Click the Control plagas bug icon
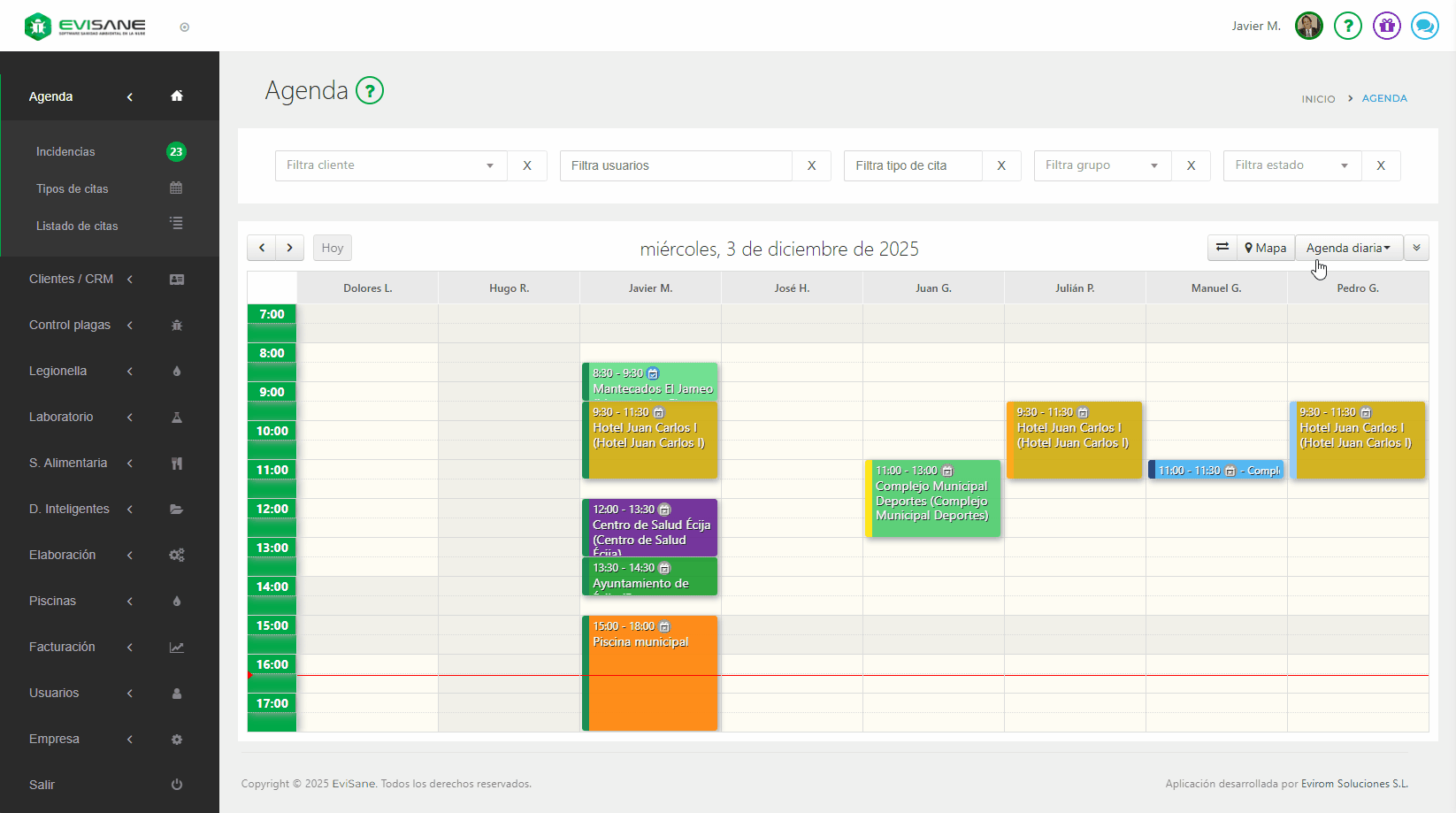This screenshot has width=1456, height=813. pyautogui.click(x=177, y=325)
